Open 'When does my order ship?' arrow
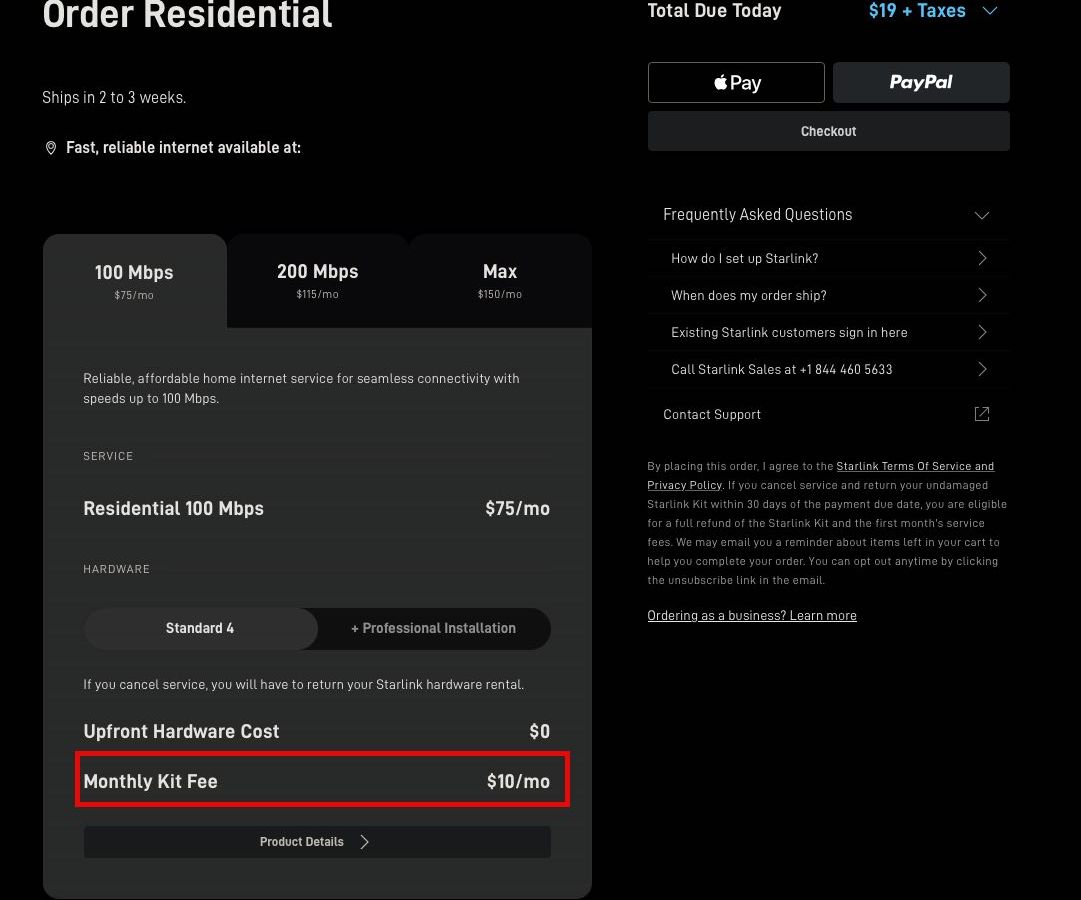Screen dimensions: 1081x900 click(x=982, y=295)
